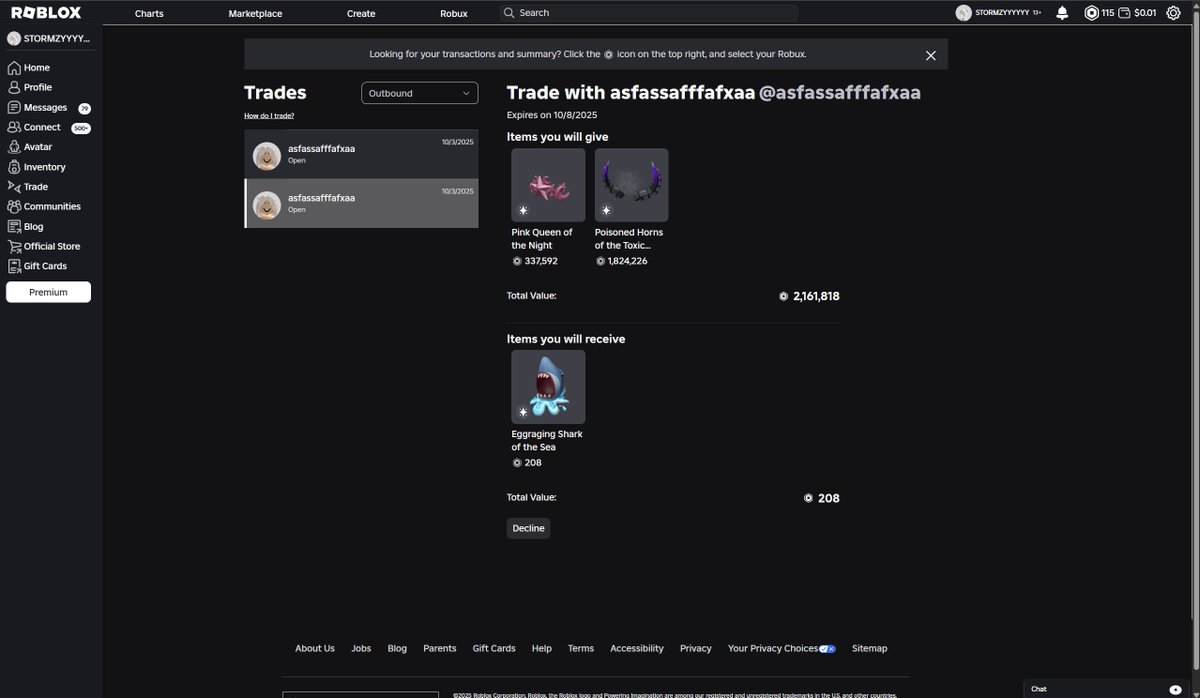Open the Gift Cards footer link
This screenshot has height=698, width=1200.
coord(494,648)
